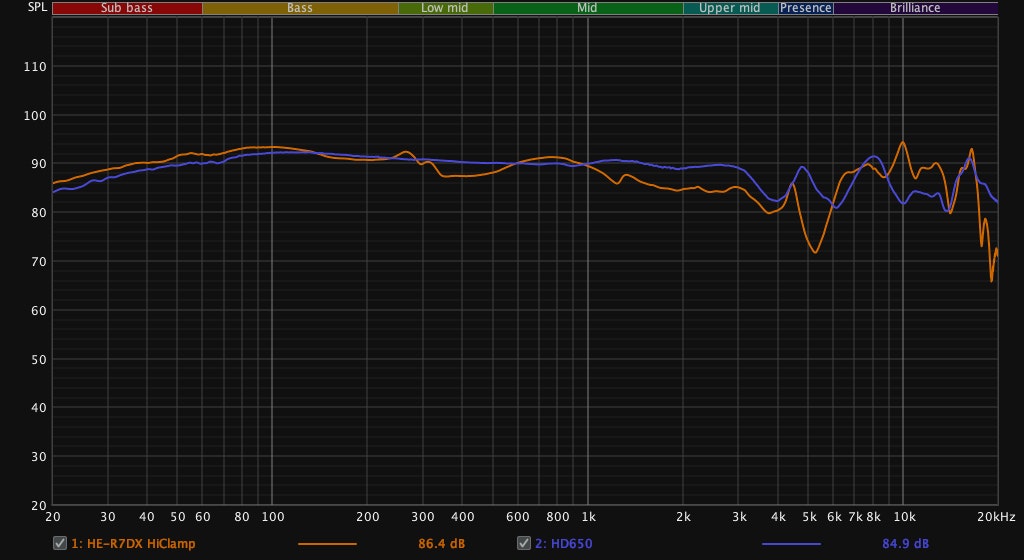Click the 110 label on SPL axis
This screenshot has width=1024, height=560.
click(34, 67)
